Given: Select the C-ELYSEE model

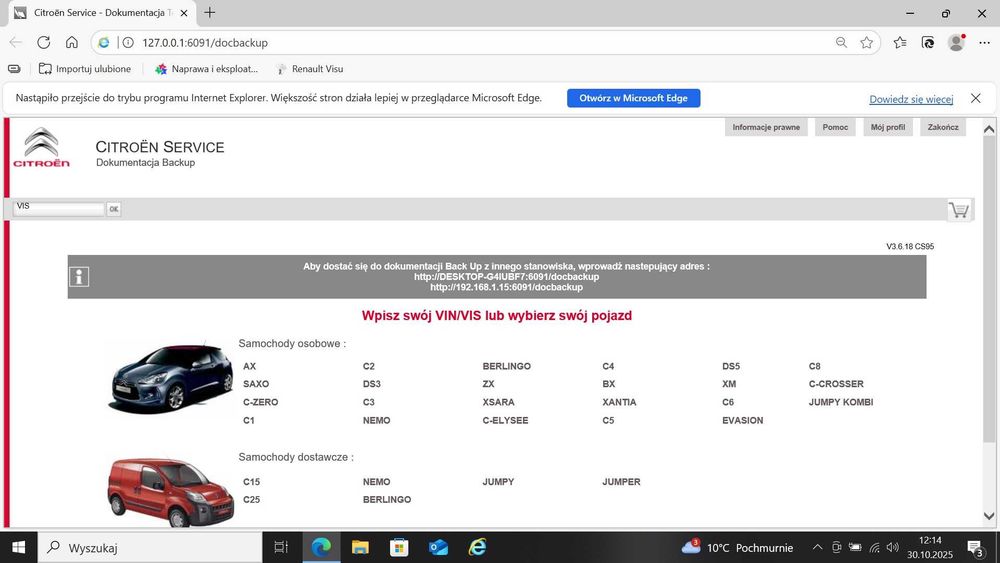Looking at the screenshot, I should 505,420.
